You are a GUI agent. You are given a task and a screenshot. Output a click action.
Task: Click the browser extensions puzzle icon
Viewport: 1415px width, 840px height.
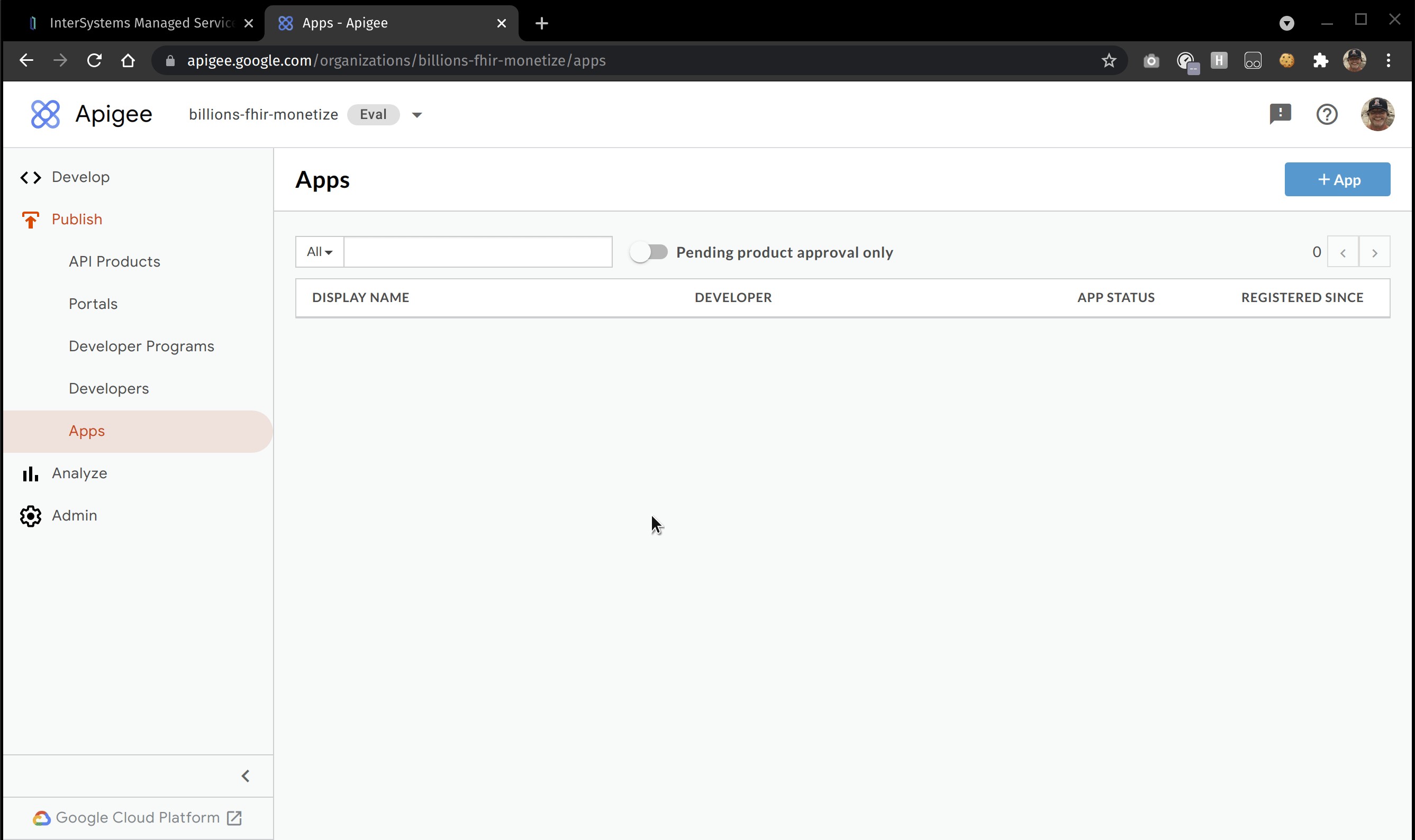pyautogui.click(x=1320, y=60)
